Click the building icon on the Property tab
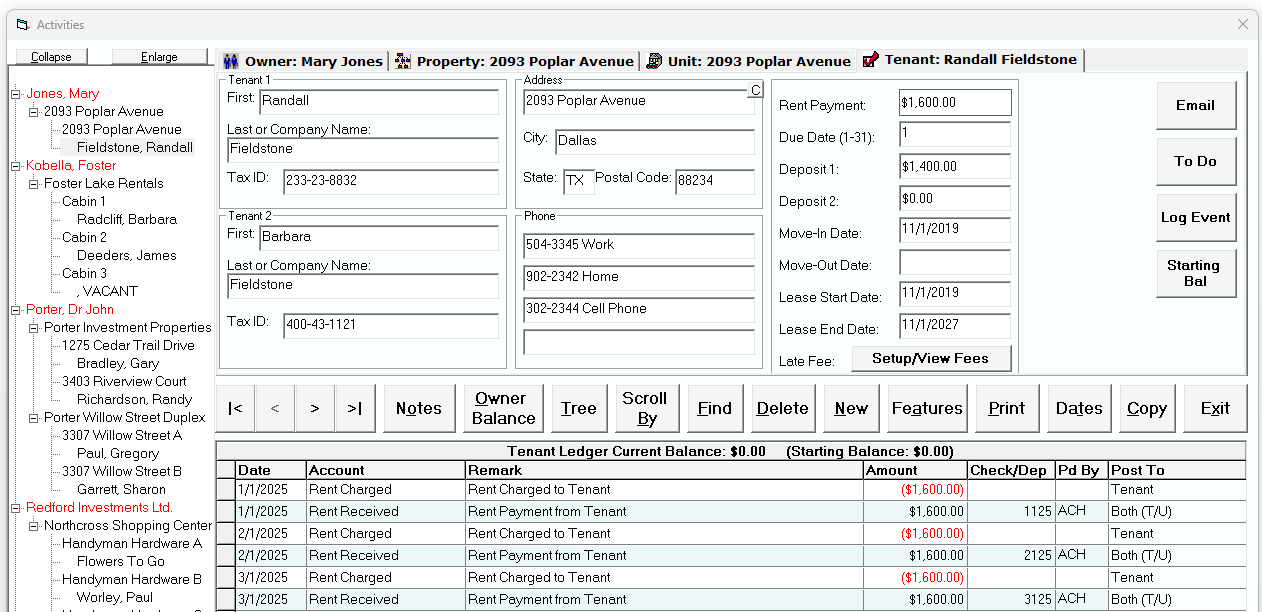The height and width of the screenshot is (612, 1262). [403, 61]
